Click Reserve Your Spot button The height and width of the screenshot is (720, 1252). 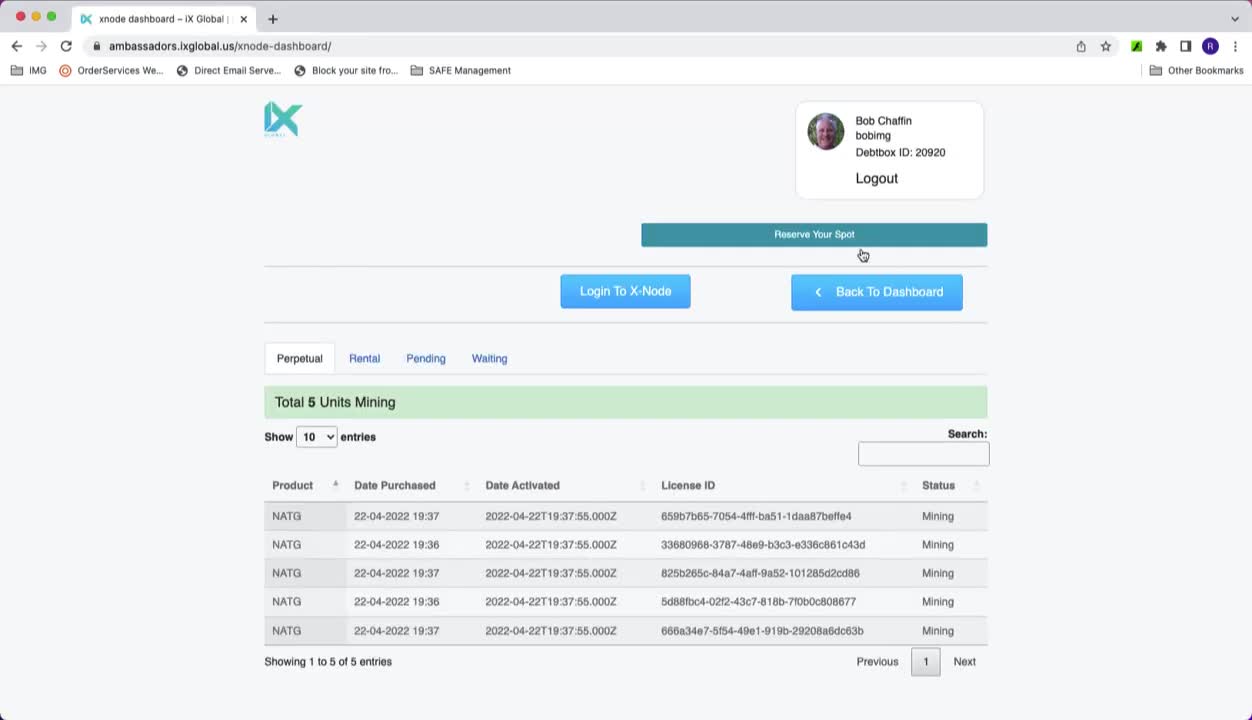(814, 234)
